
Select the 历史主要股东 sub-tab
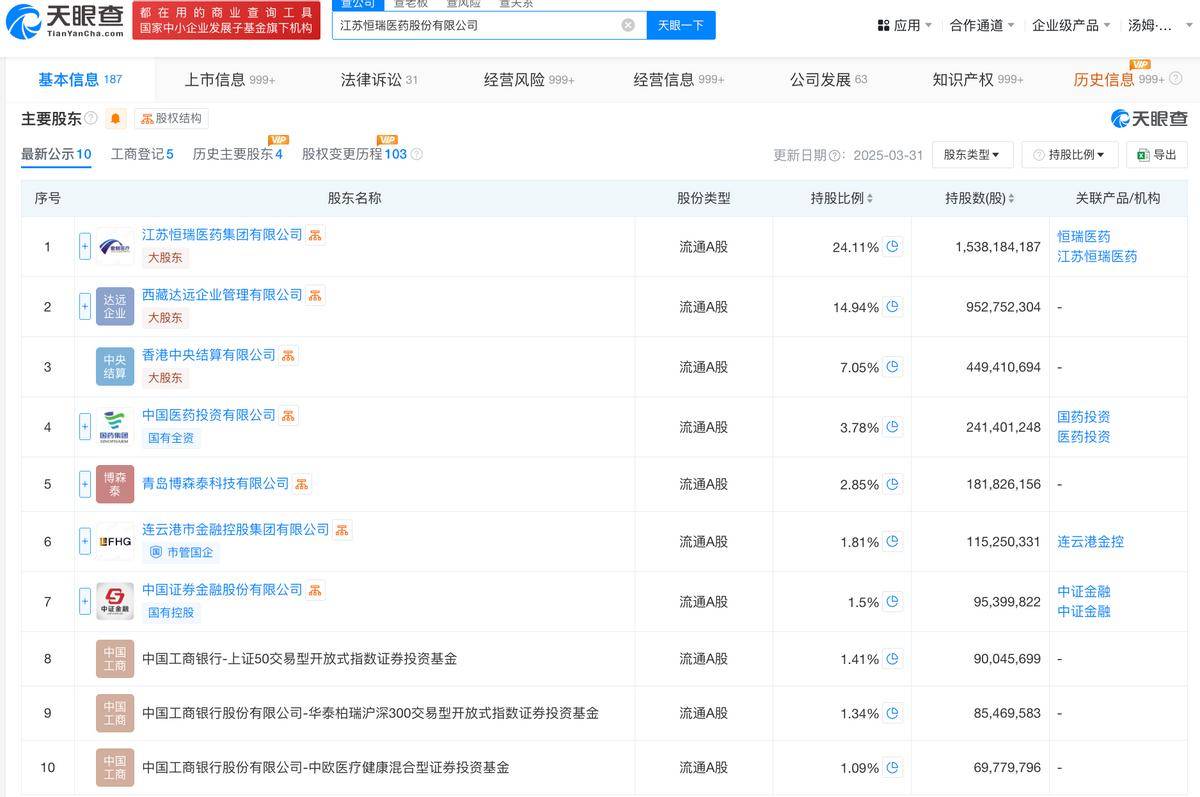238,154
